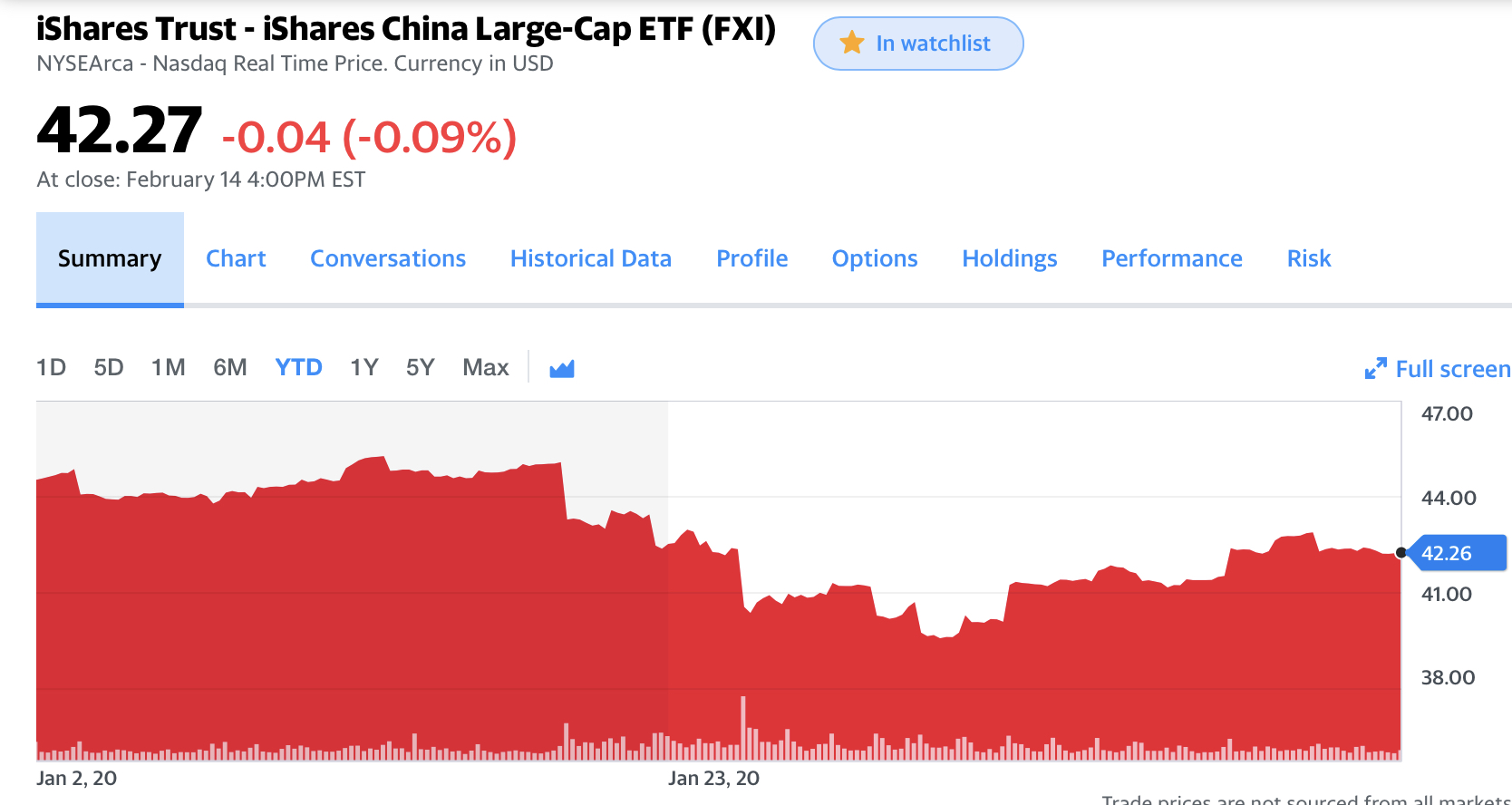Click the full screen expand arrows icon
This screenshot has height=805, width=1512.
(1375, 369)
